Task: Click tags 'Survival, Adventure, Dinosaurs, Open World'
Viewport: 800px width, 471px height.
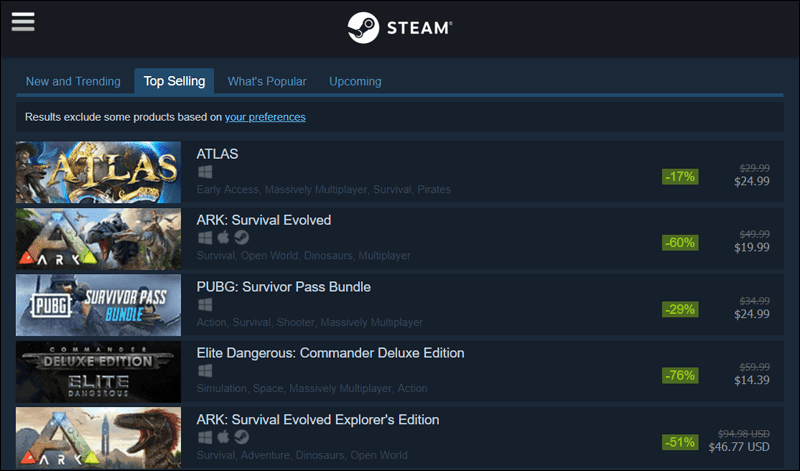Action: coord(302,455)
